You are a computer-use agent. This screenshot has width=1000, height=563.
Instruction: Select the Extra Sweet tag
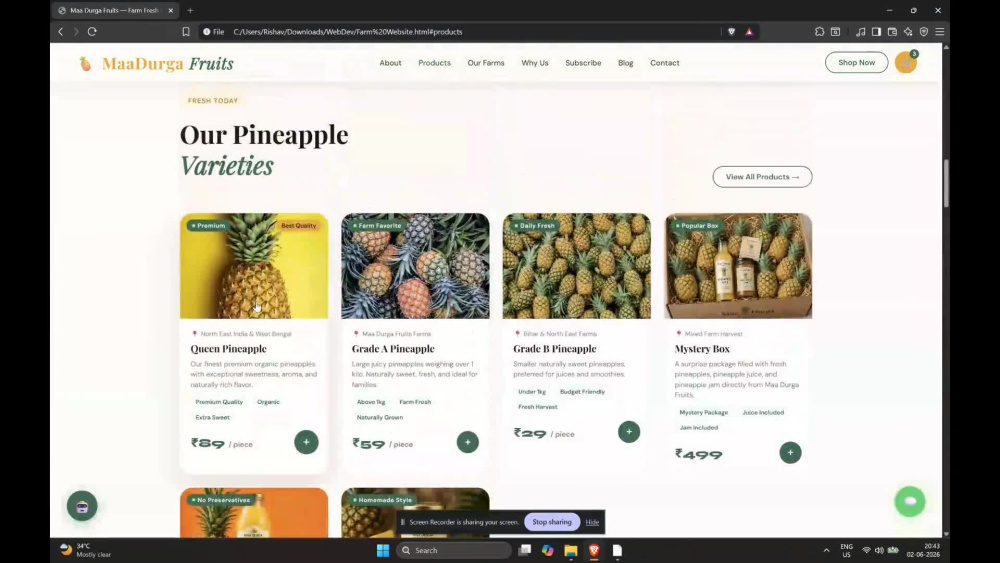coord(212,417)
